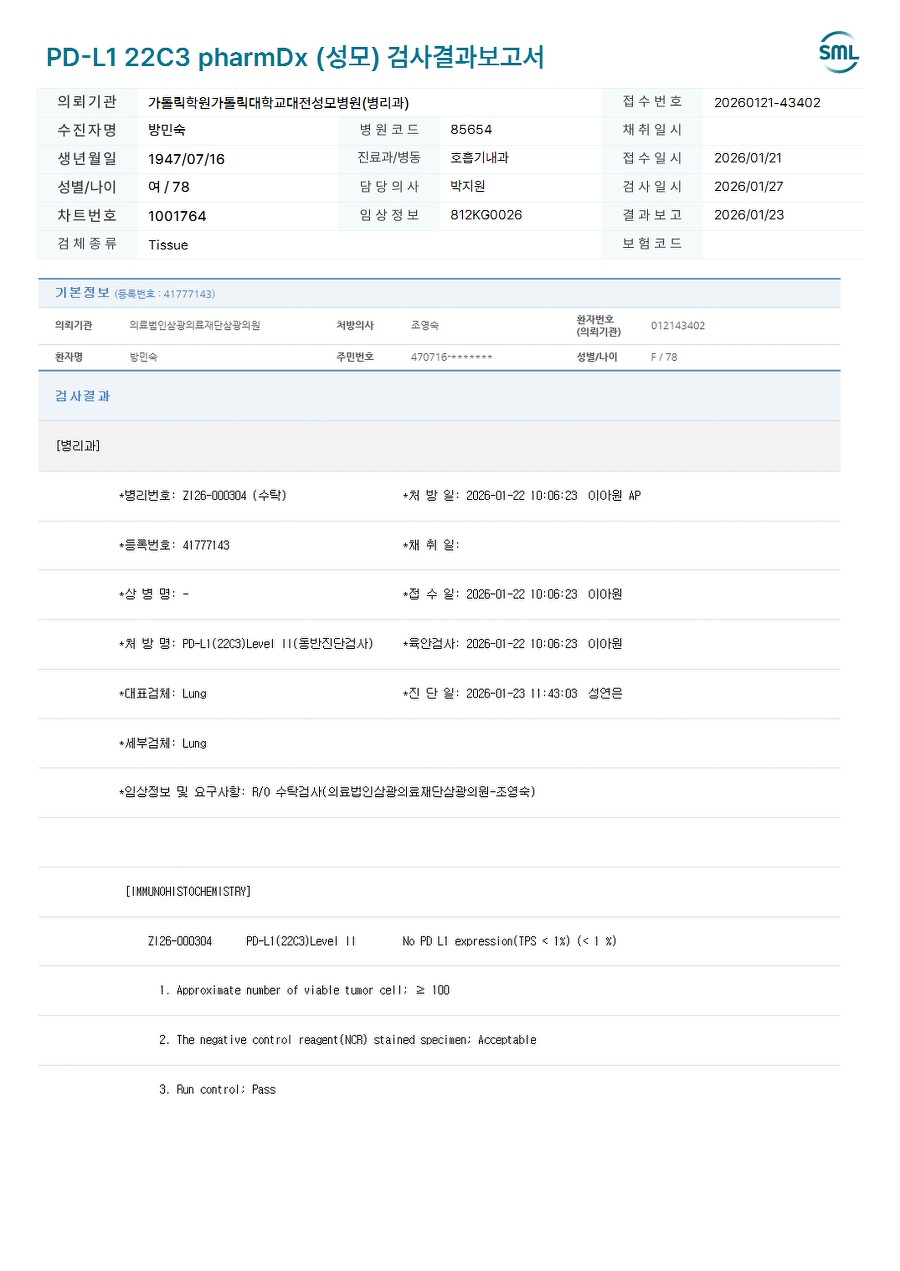Select the [IMMUNOHISTOCHEMISTRY] heading
Screen dimensions: 900x1271
tap(188, 891)
